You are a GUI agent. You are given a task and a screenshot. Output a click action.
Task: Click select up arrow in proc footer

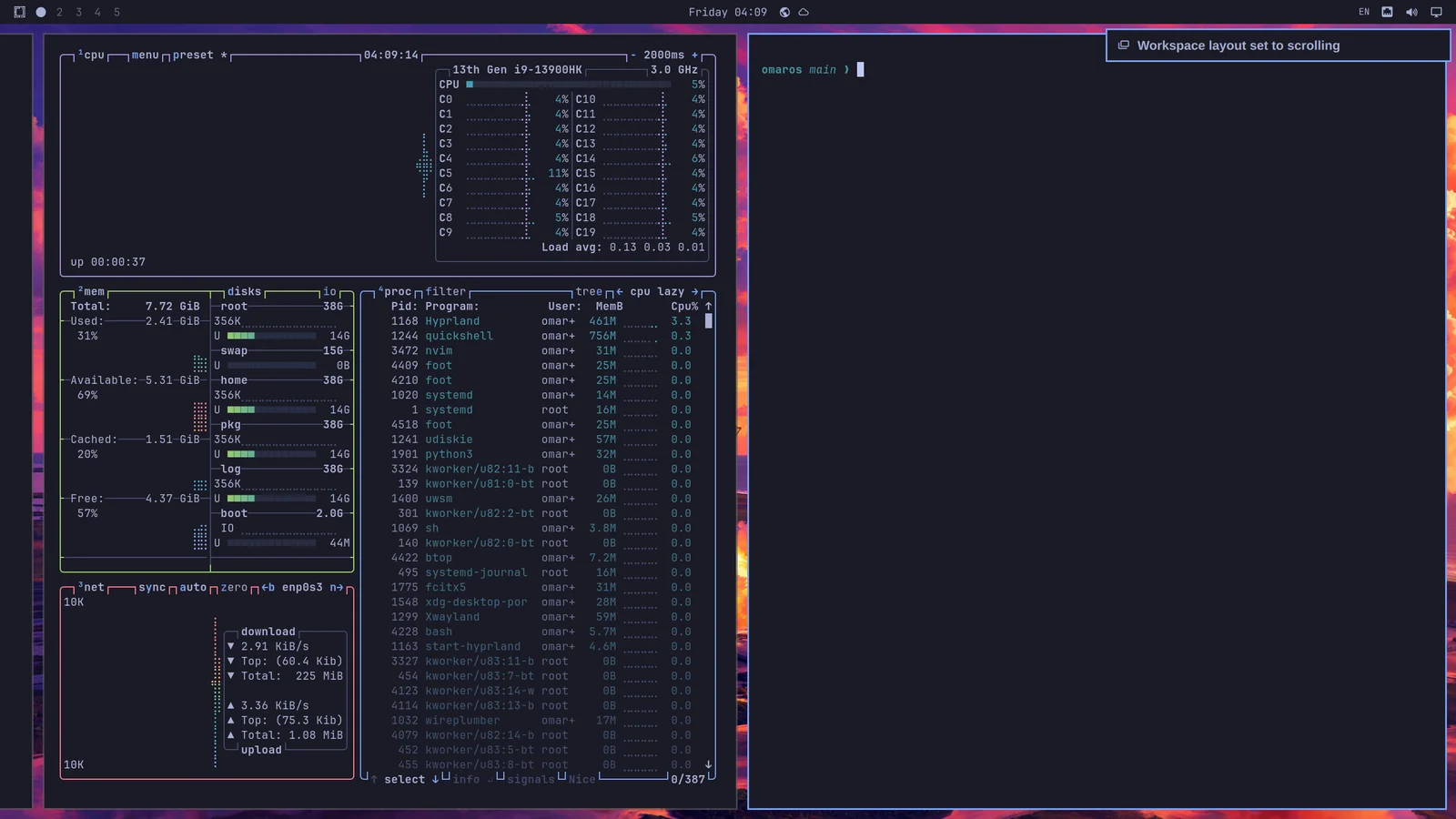374,779
